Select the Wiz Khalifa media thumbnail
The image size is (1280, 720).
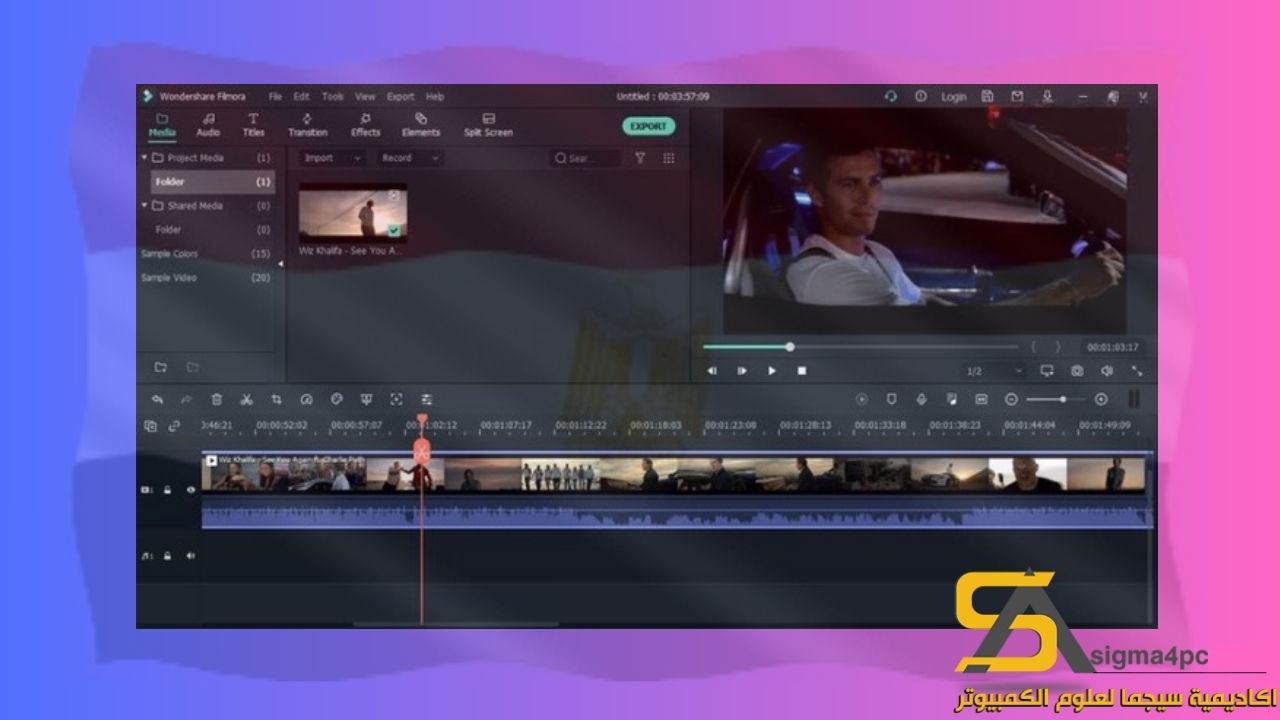[x=352, y=213]
